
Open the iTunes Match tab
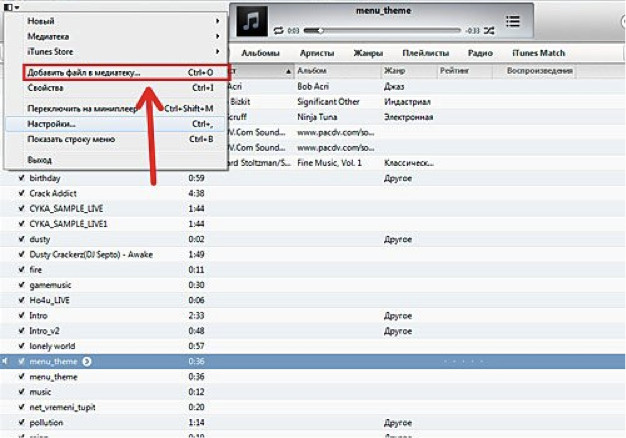[537, 52]
